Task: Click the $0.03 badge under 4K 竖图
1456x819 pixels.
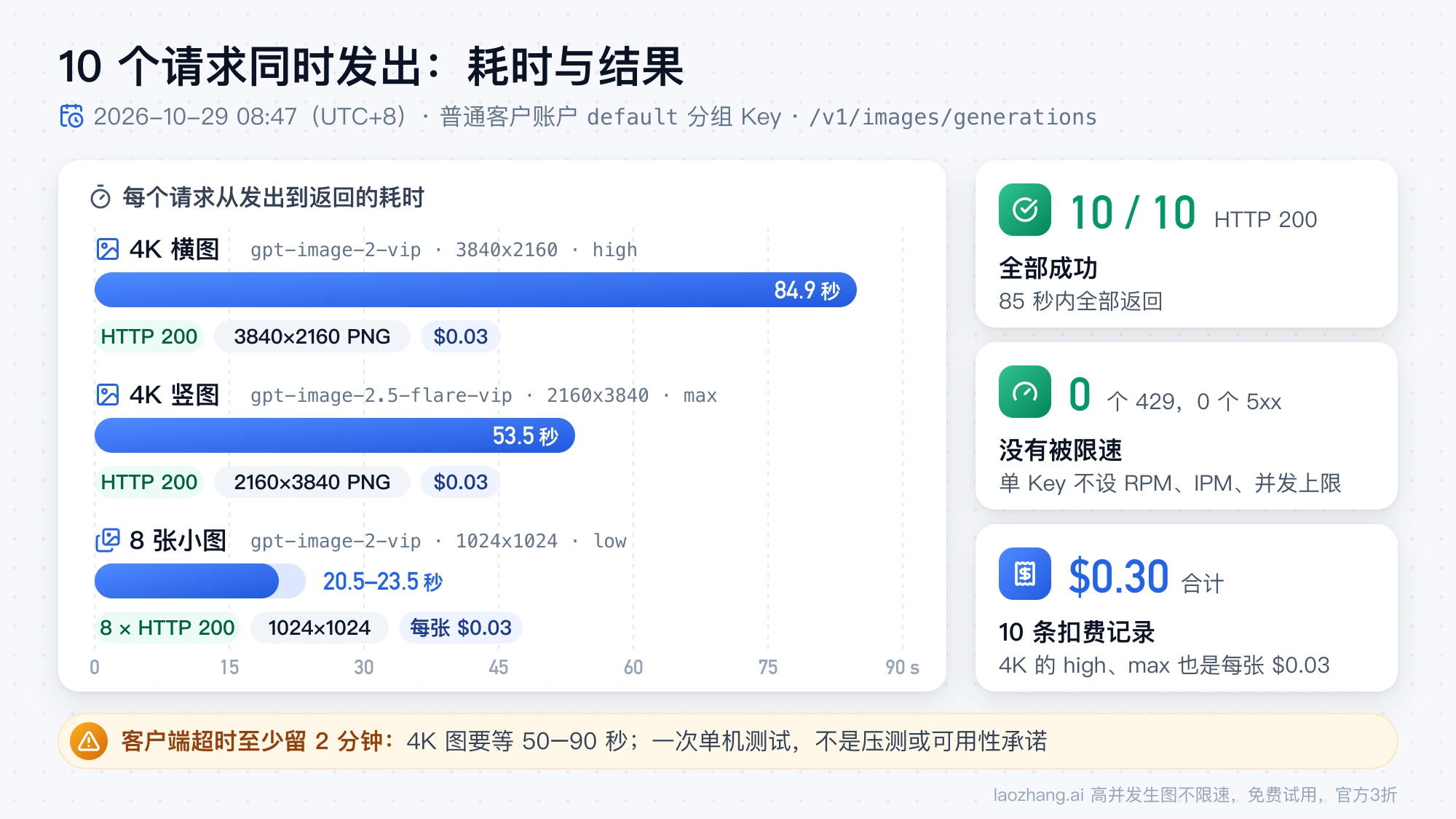Action: pyautogui.click(x=461, y=482)
